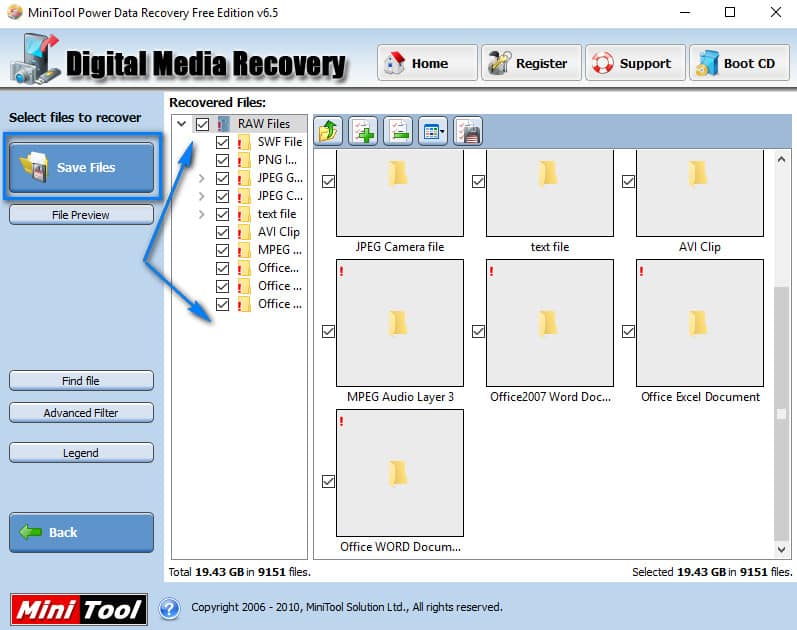This screenshot has width=797, height=630.
Task: Select the AVI Clip tree item
Action: tap(278, 232)
